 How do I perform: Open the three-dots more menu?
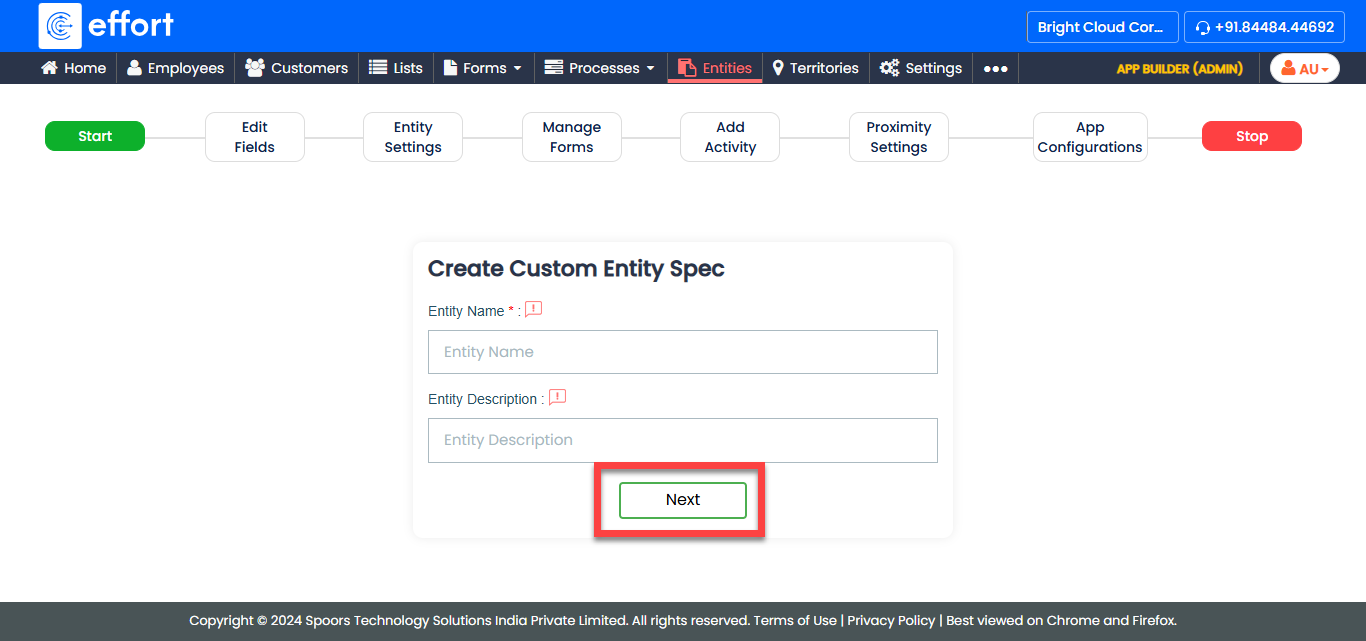click(x=995, y=69)
